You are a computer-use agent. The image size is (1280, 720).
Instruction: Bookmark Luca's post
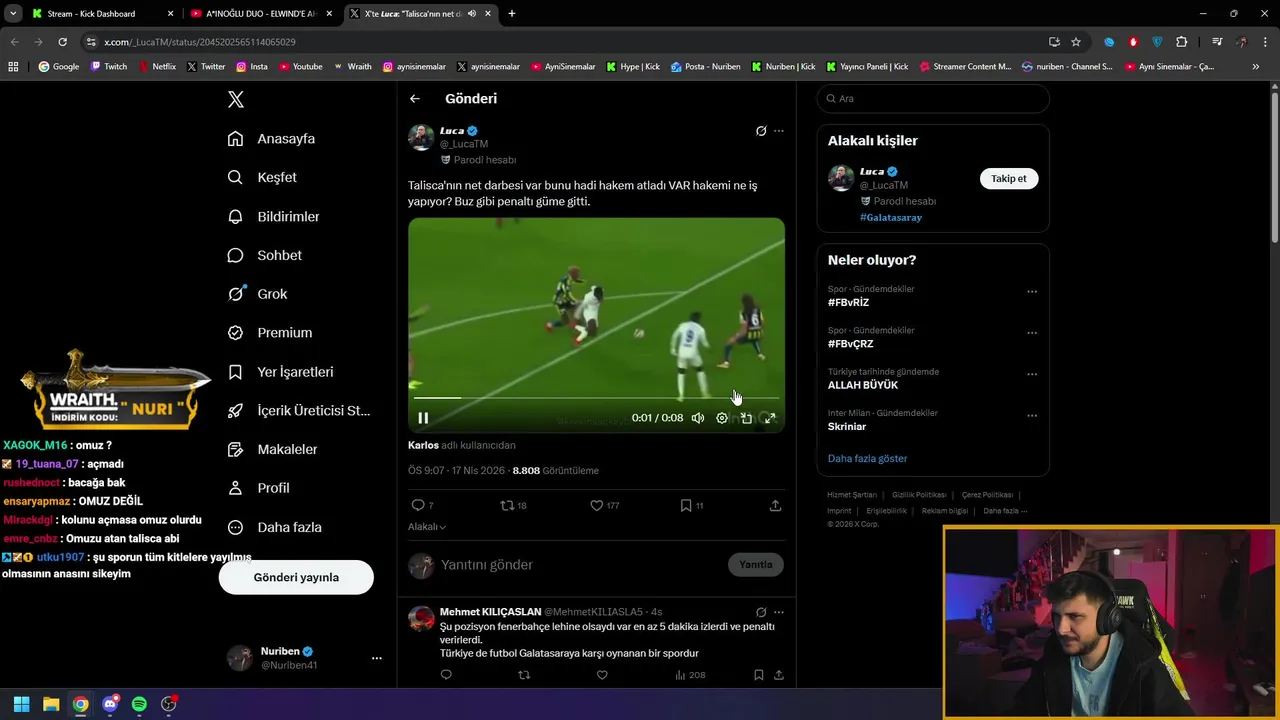686,506
